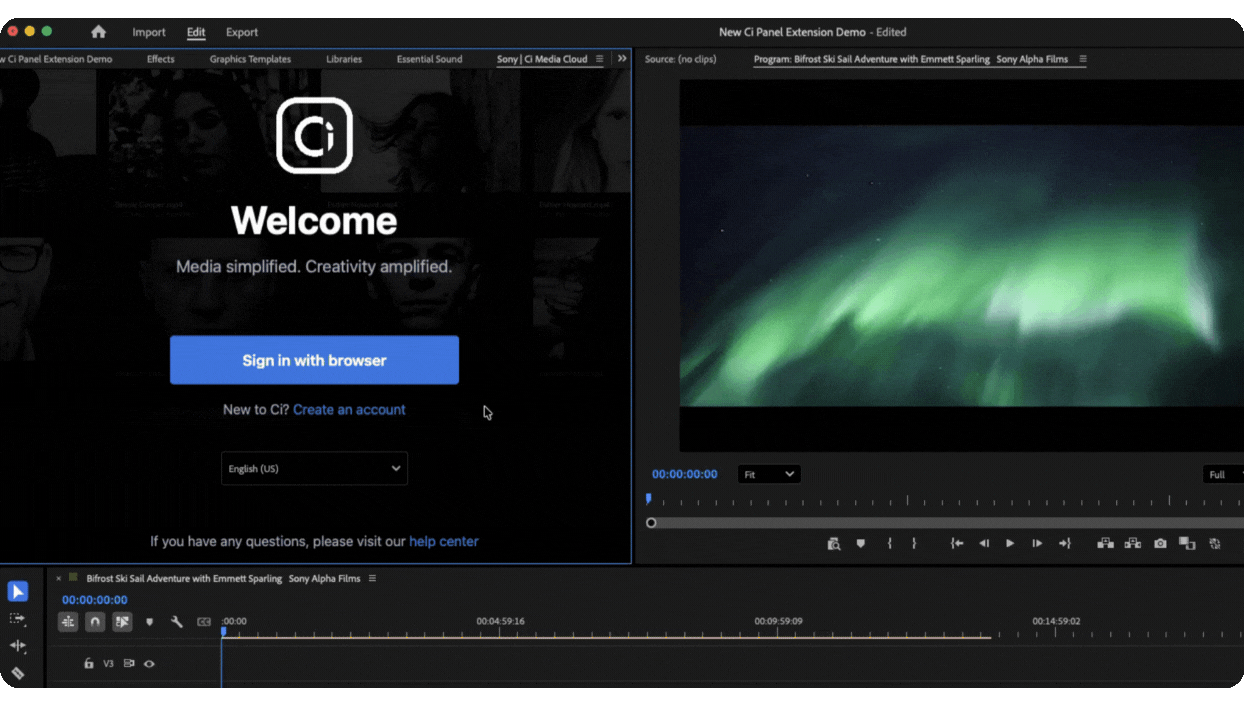Click the Lift button
This screenshot has width=1244, height=706.
(1105, 543)
